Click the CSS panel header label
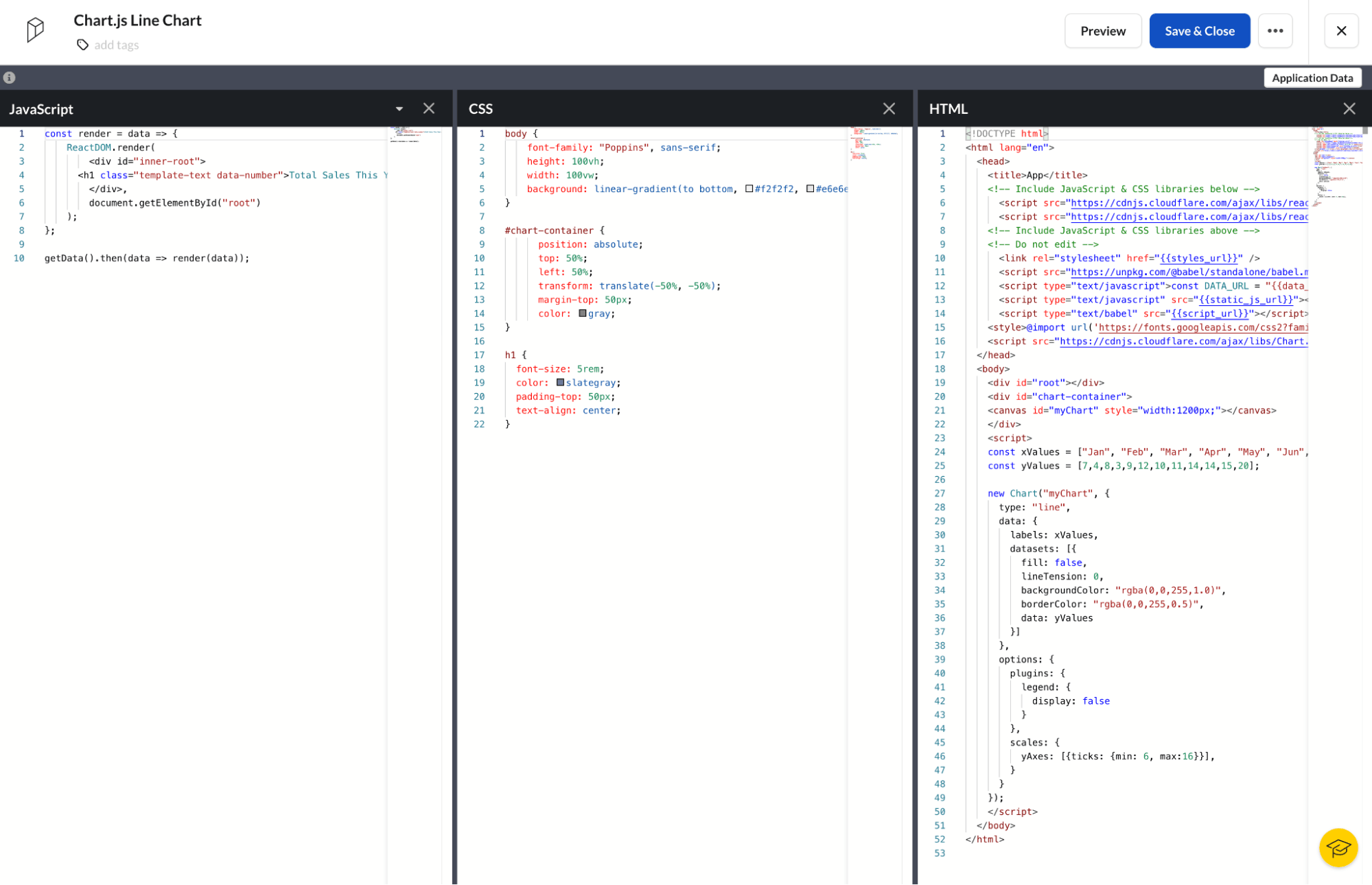1372x885 pixels. point(480,109)
